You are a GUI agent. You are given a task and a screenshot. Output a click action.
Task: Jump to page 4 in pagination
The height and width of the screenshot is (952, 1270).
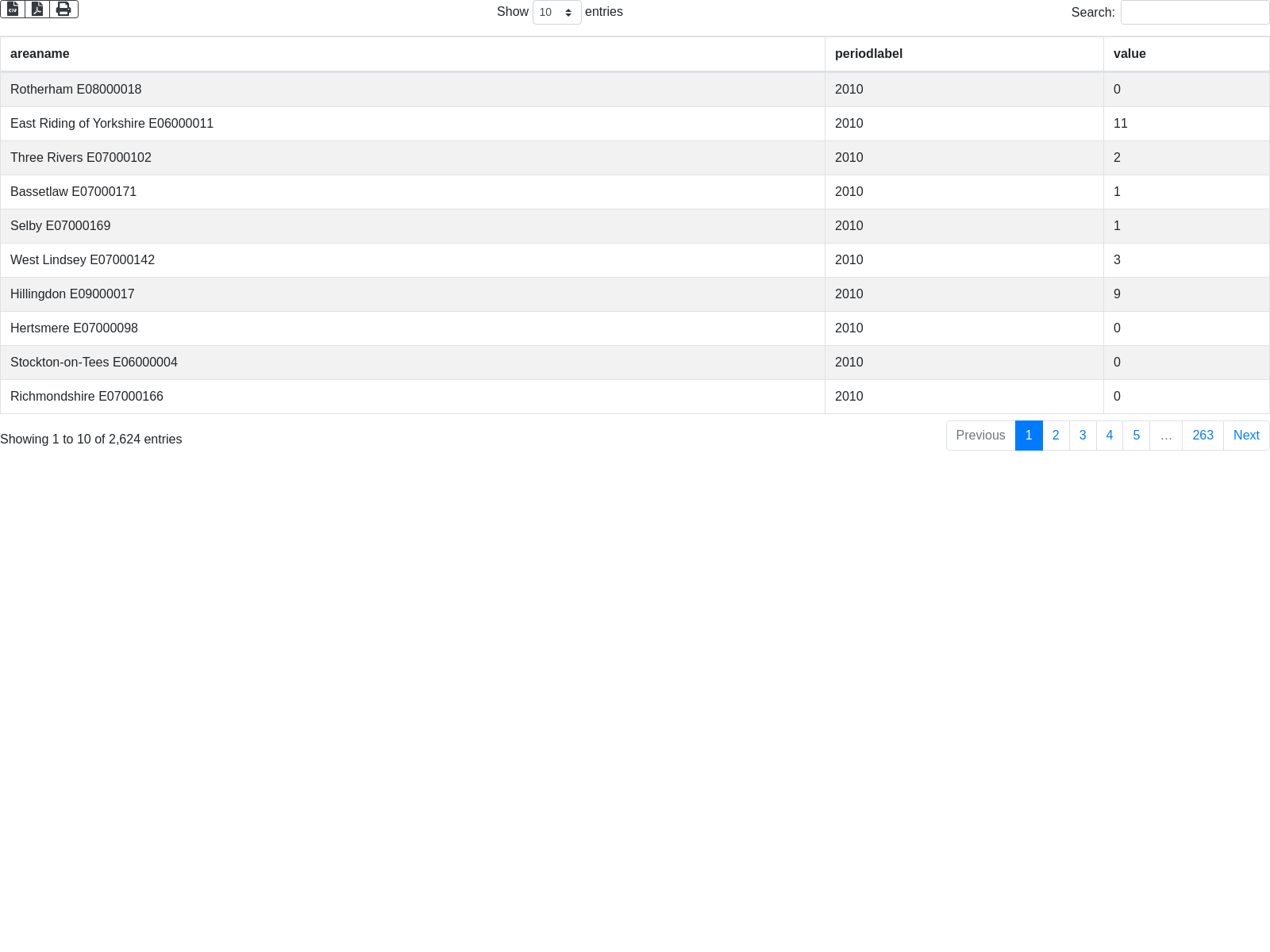[1110, 436]
